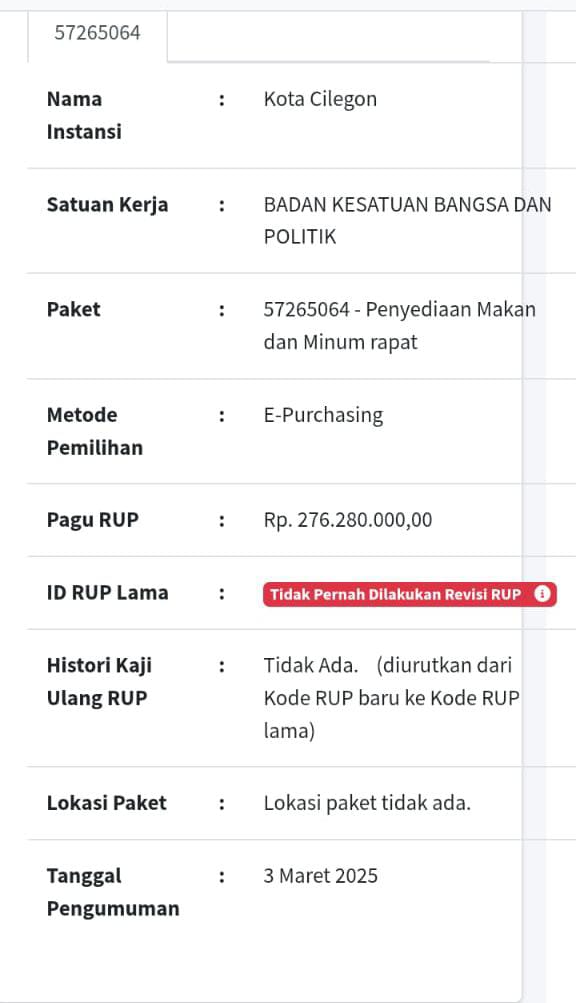This screenshot has width=576, height=1003.
Task: Click the 3 Maret 2025 announcement date
Action: (x=321, y=876)
